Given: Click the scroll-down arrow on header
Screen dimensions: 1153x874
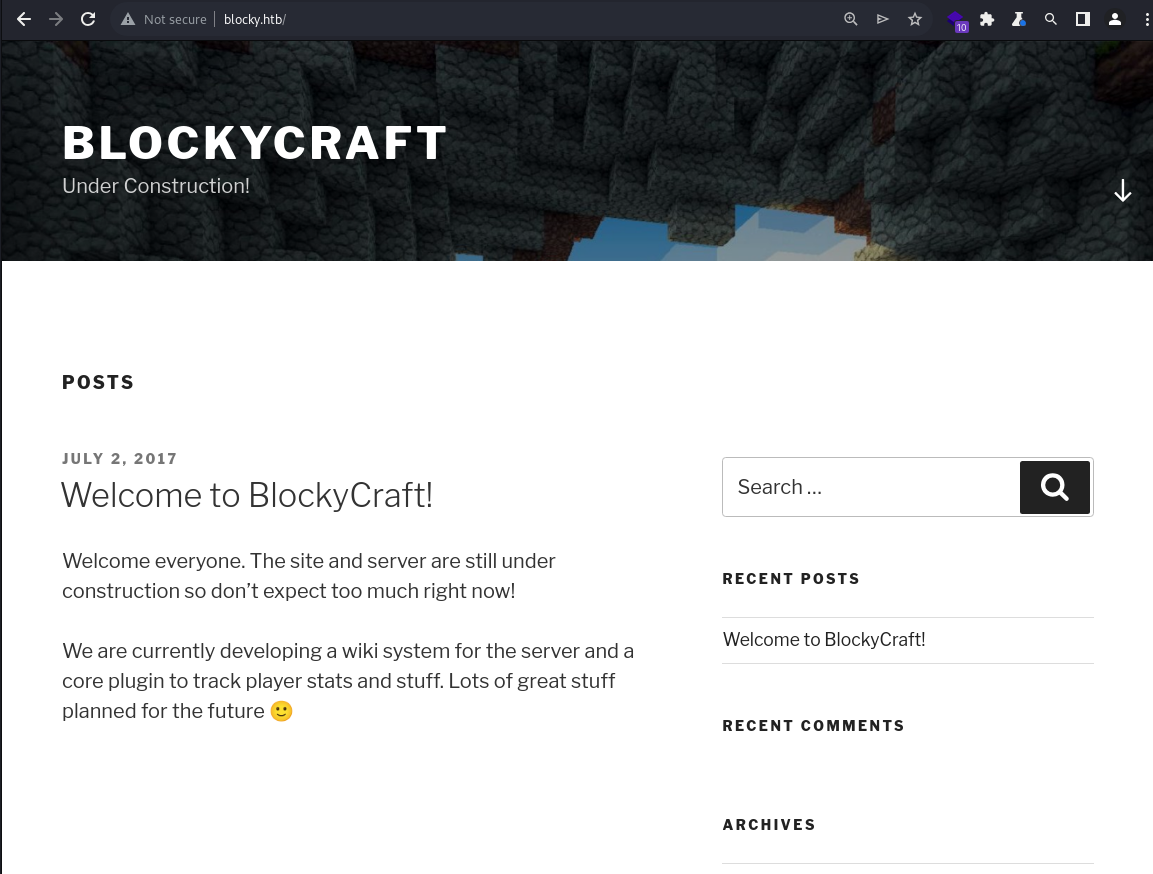Looking at the screenshot, I should [x=1123, y=190].
